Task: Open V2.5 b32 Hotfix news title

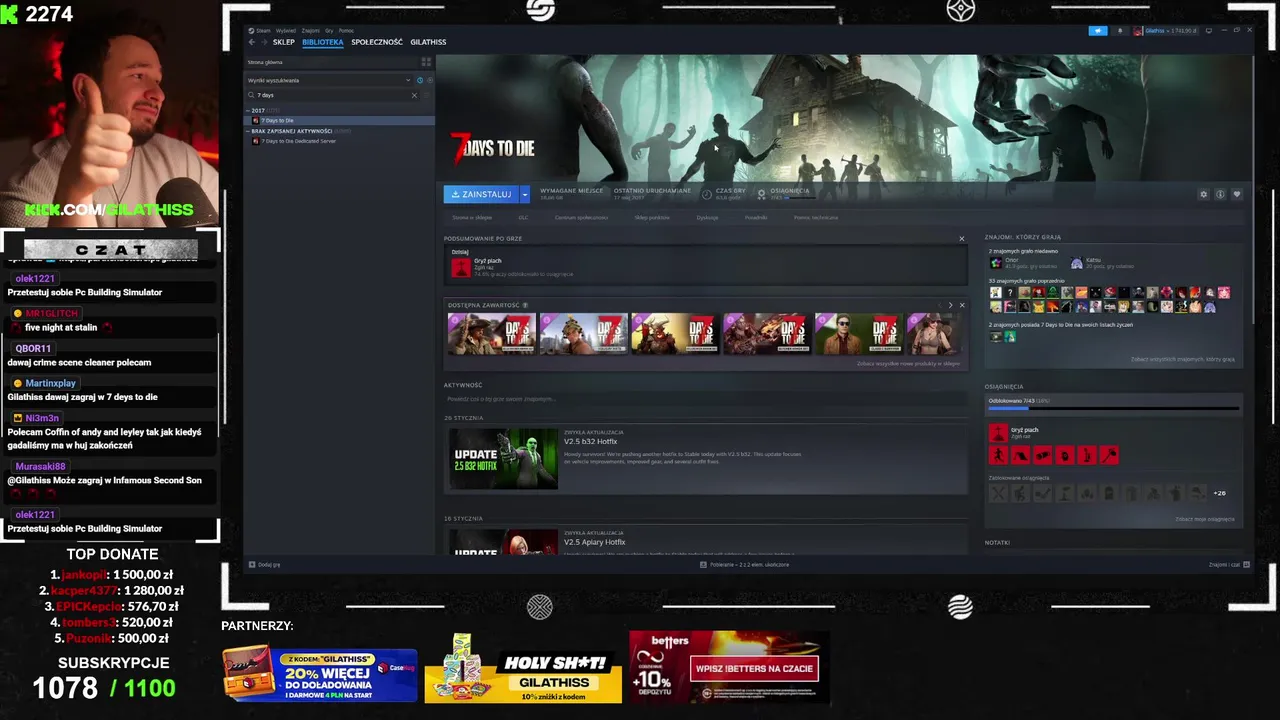Action: point(591,441)
